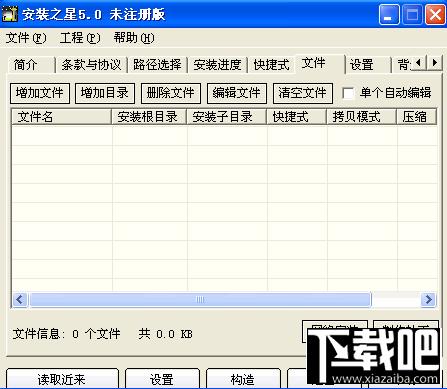Image resolution: width=447 pixels, height=389 pixels.
Task: Click the 编辑文件 button
Action: 237,93
